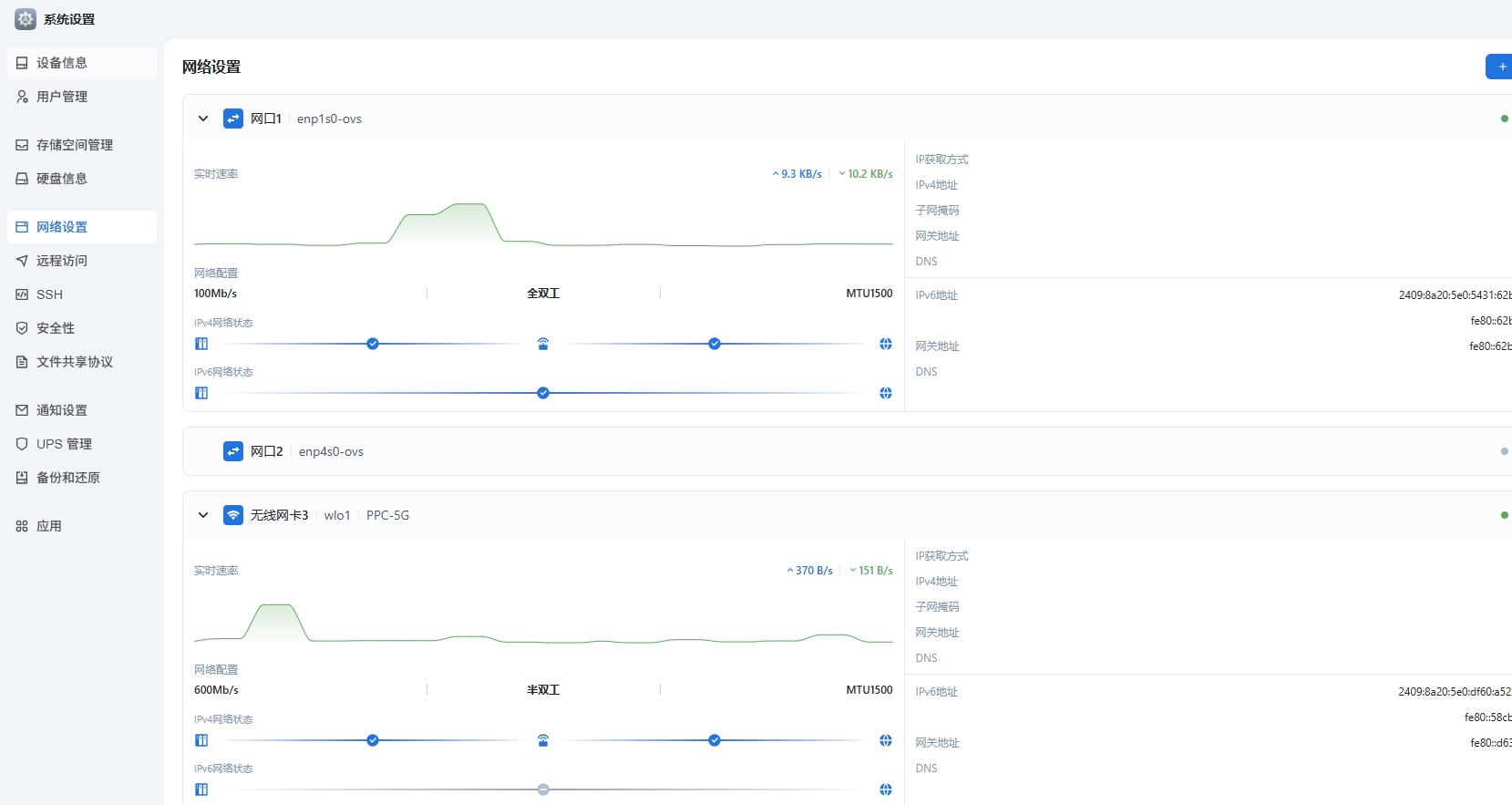This screenshot has width=1512, height=805.
Task: Go to 存储空间管理 page
Action: 82,145
